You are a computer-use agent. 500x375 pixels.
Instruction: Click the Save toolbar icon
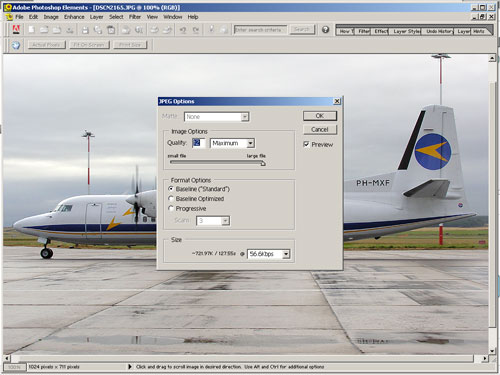click(85, 30)
